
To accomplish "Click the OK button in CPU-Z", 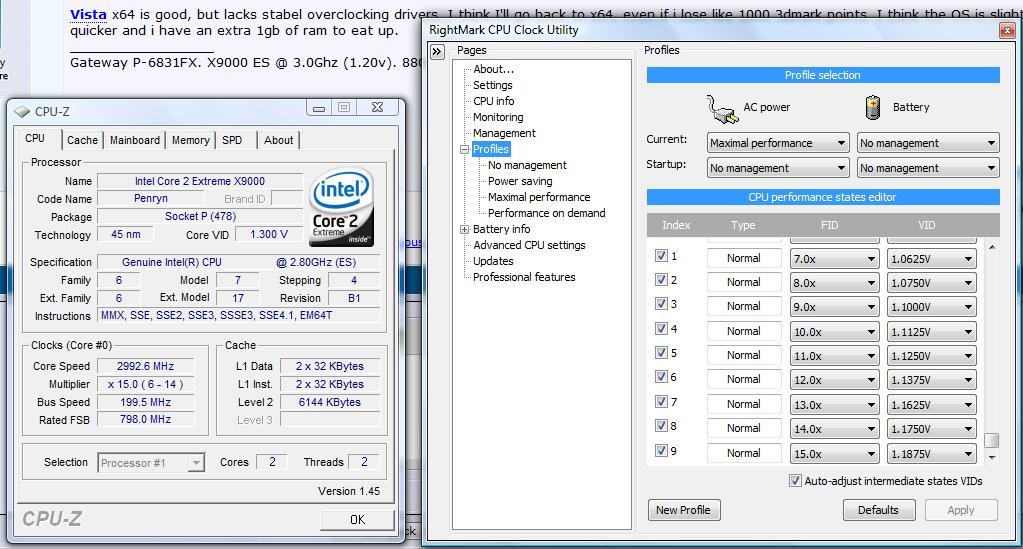I will [x=358, y=520].
